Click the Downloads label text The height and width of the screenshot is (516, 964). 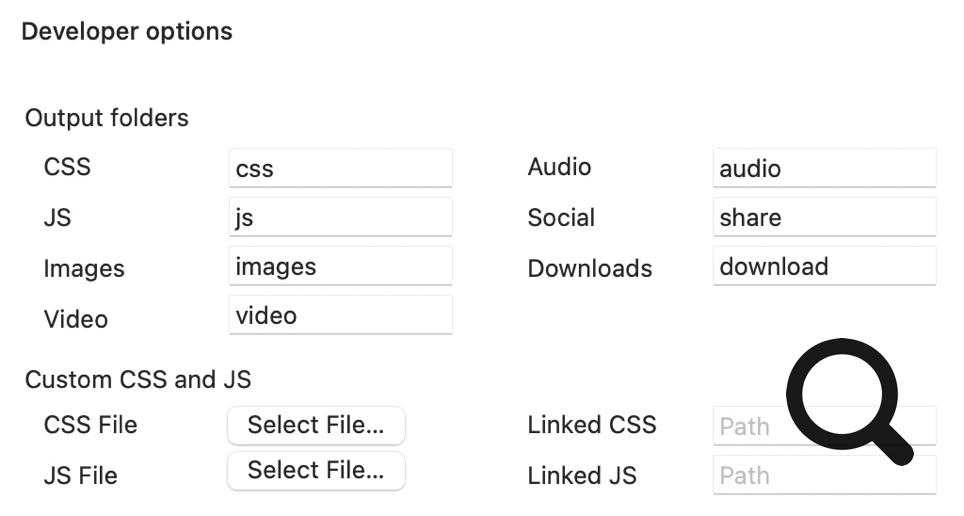[590, 268]
